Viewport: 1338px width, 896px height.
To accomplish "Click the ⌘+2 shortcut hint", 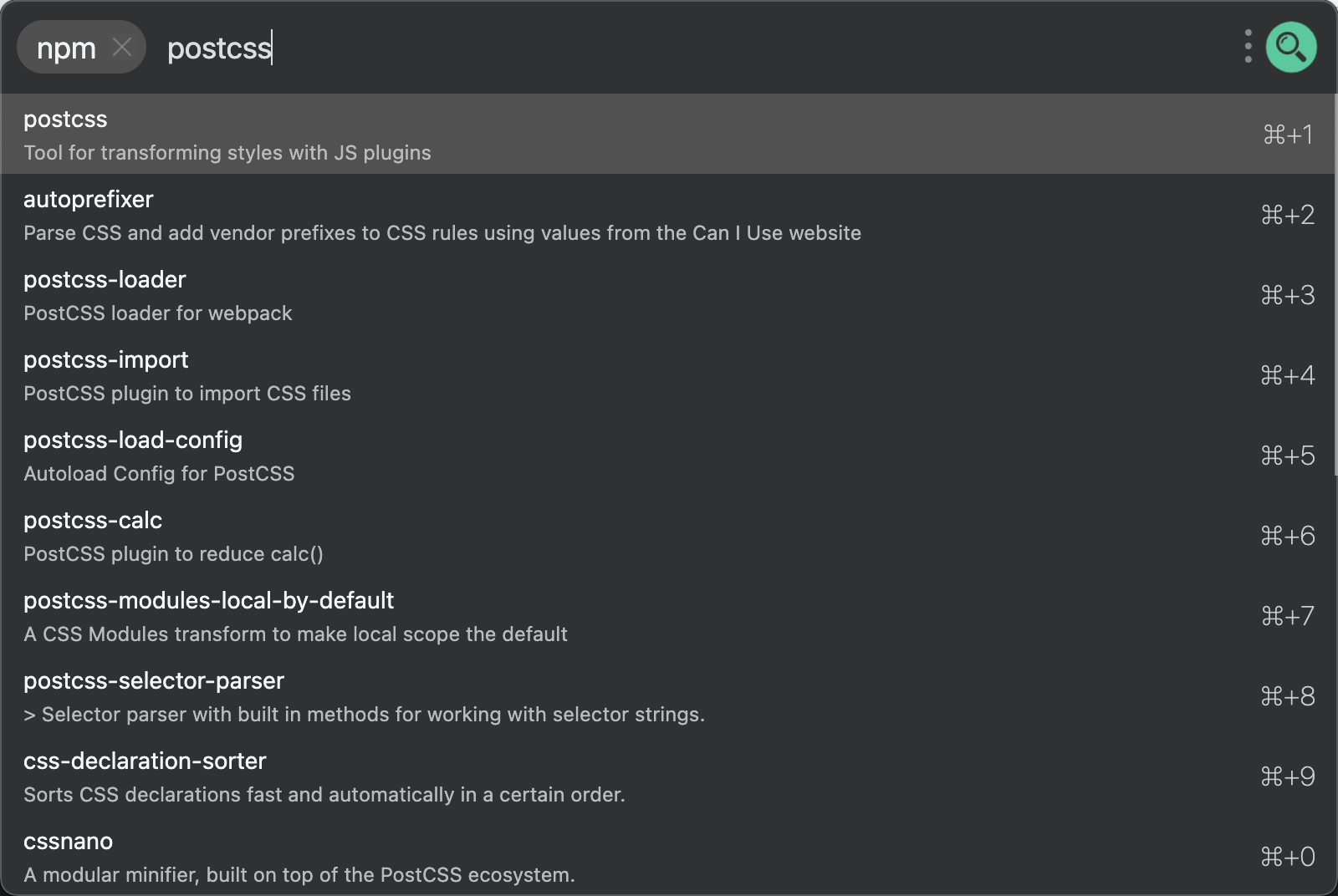I will 1287,215.
